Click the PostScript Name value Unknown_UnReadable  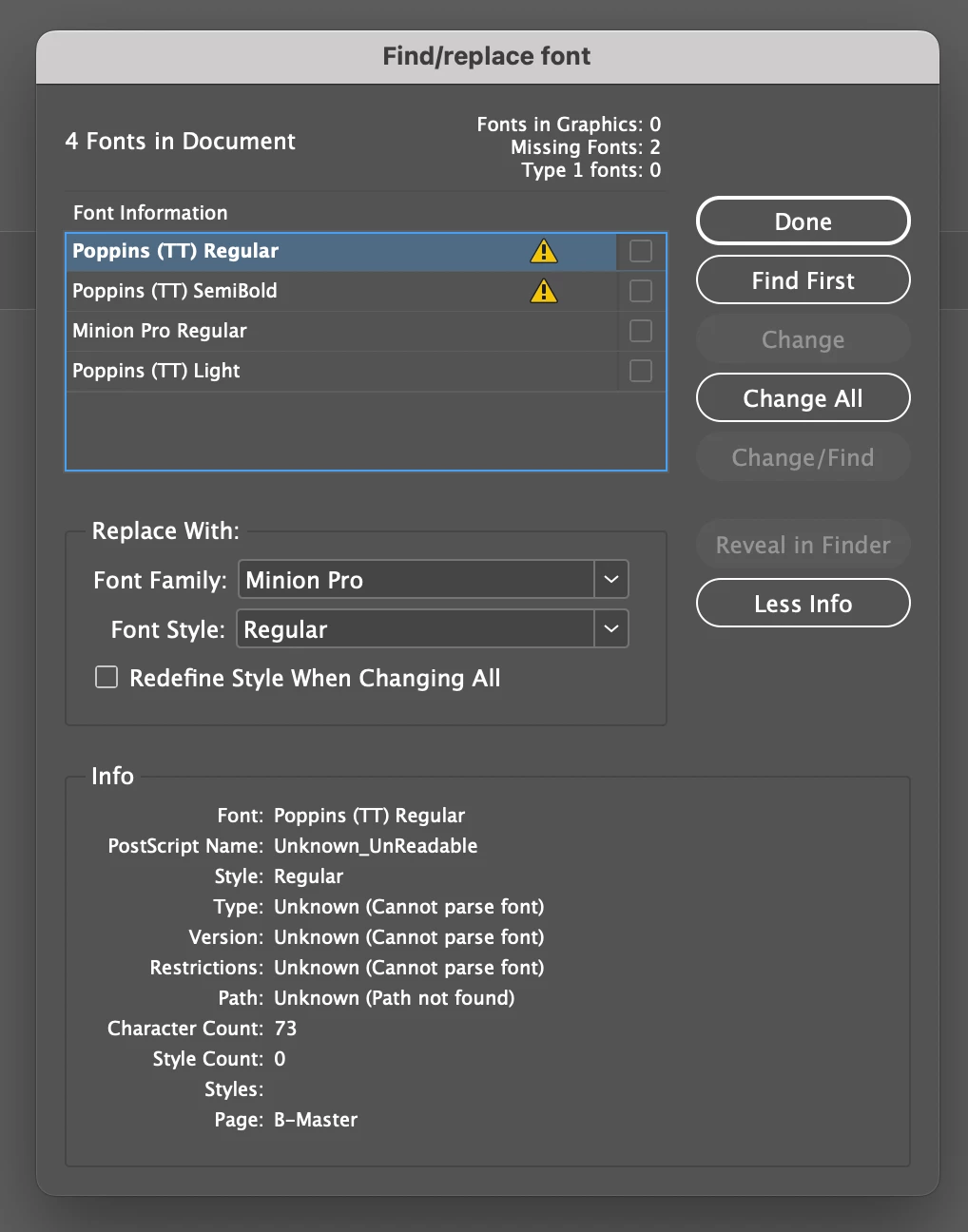(x=376, y=846)
